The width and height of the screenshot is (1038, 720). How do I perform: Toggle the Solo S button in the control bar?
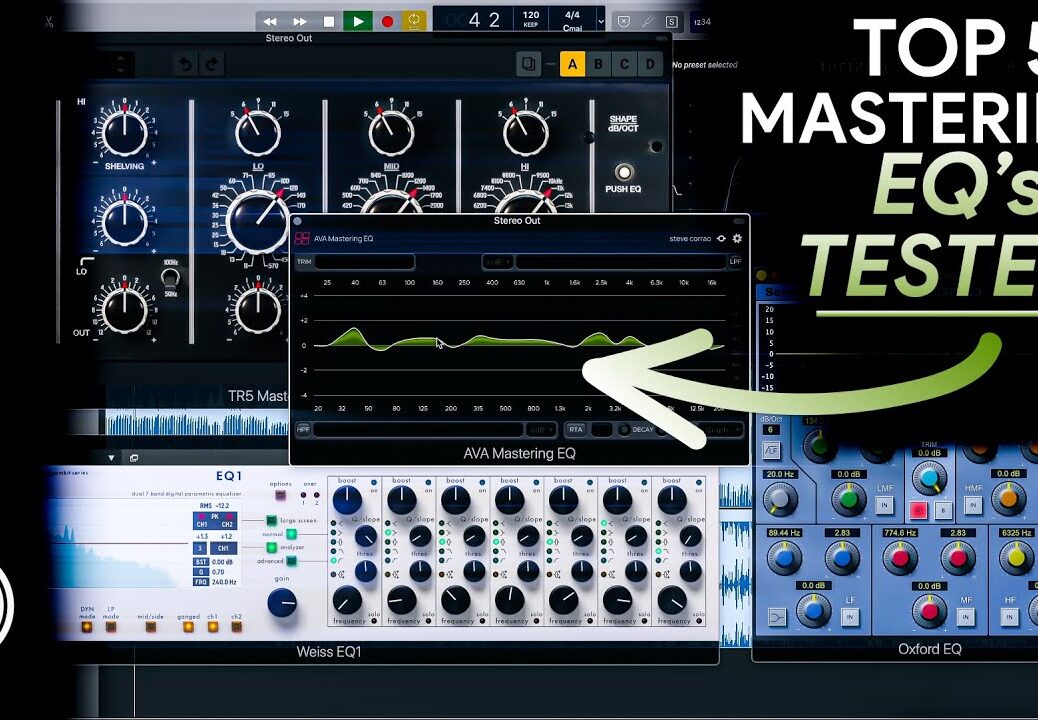(671, 21)
